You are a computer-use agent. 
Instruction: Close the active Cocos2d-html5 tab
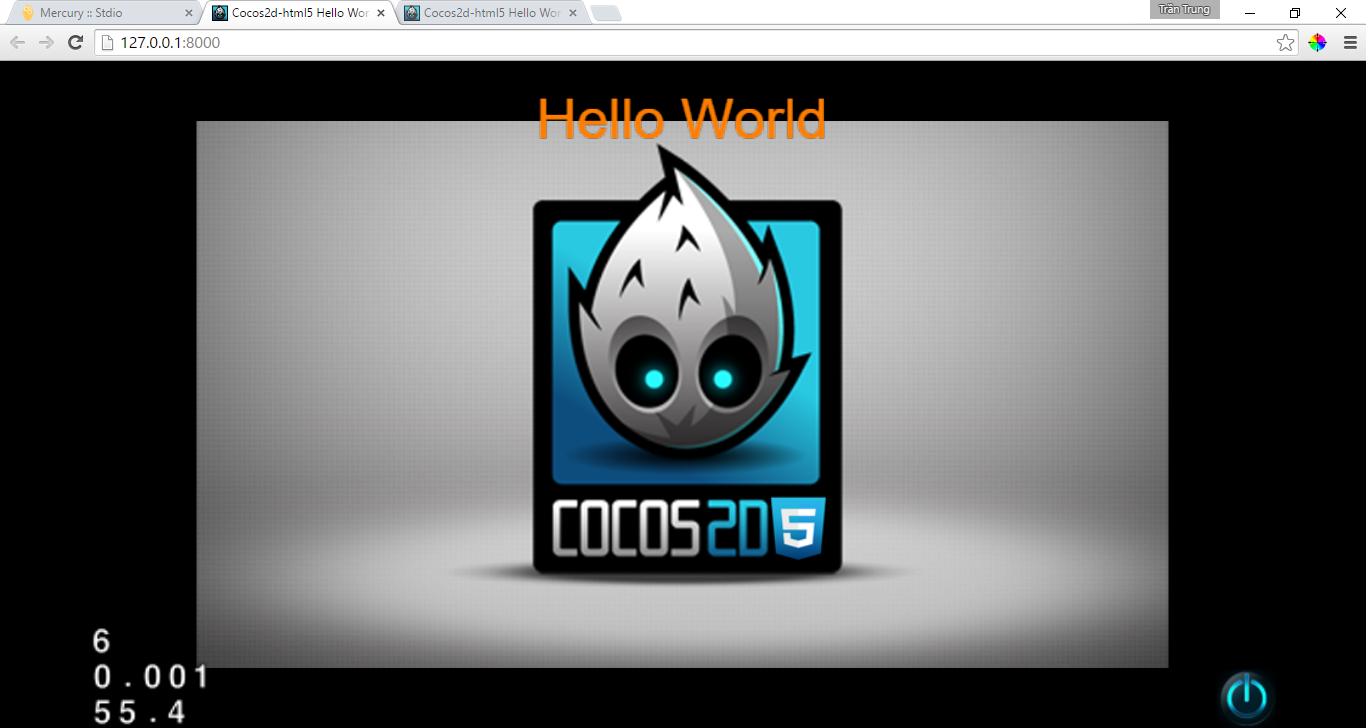381,13
